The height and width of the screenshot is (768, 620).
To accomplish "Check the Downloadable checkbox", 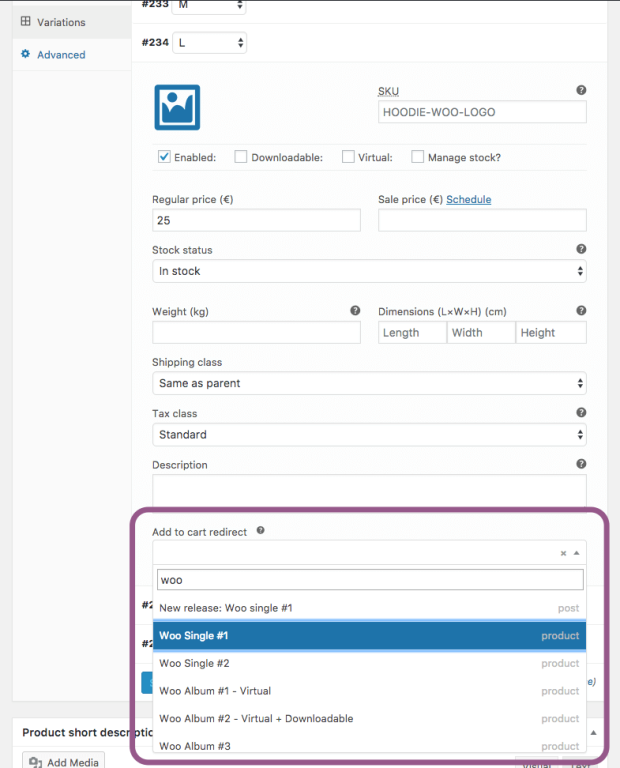I will point(240,157).
